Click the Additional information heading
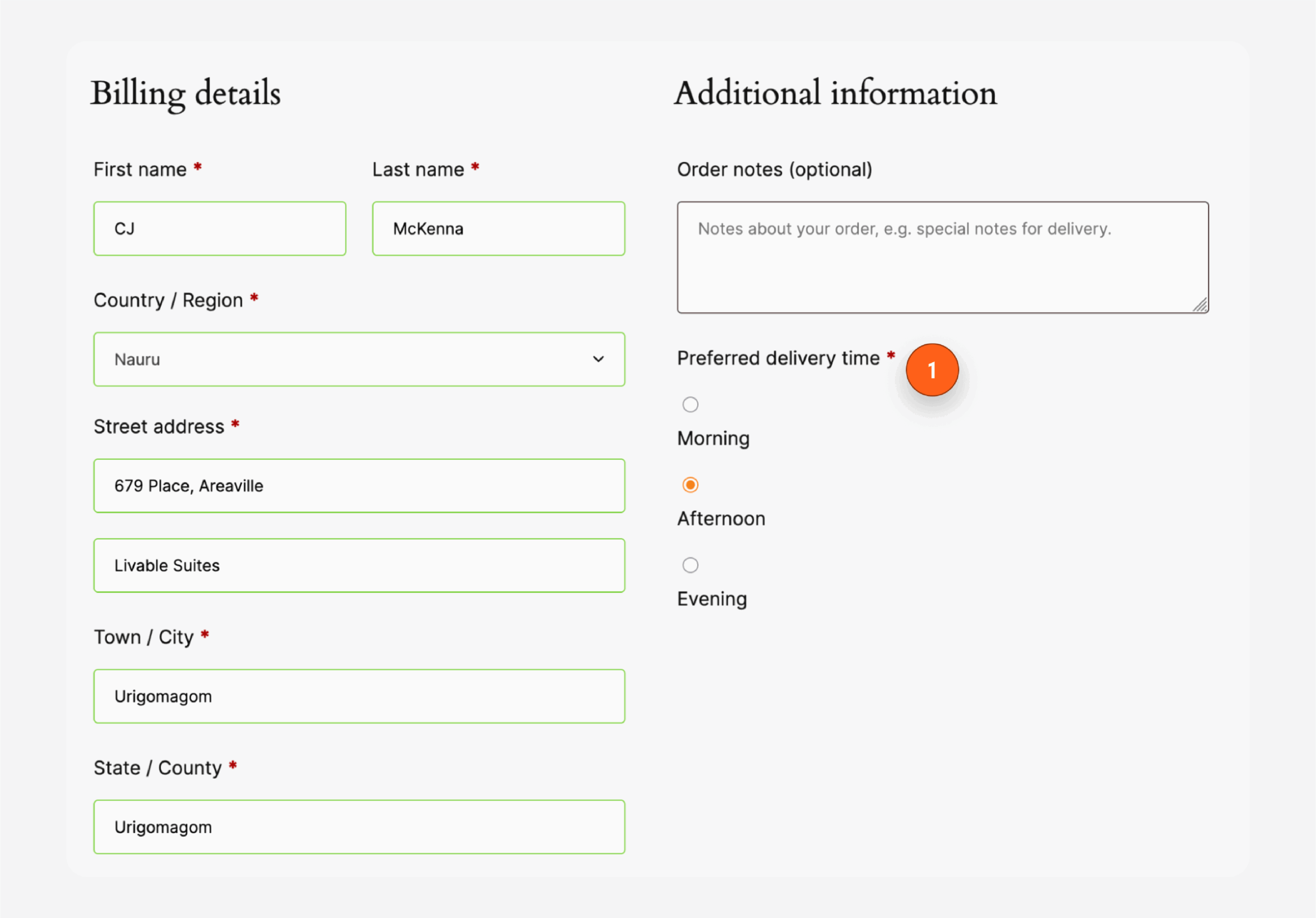The image size is (1316, 918). coord(836,93)
